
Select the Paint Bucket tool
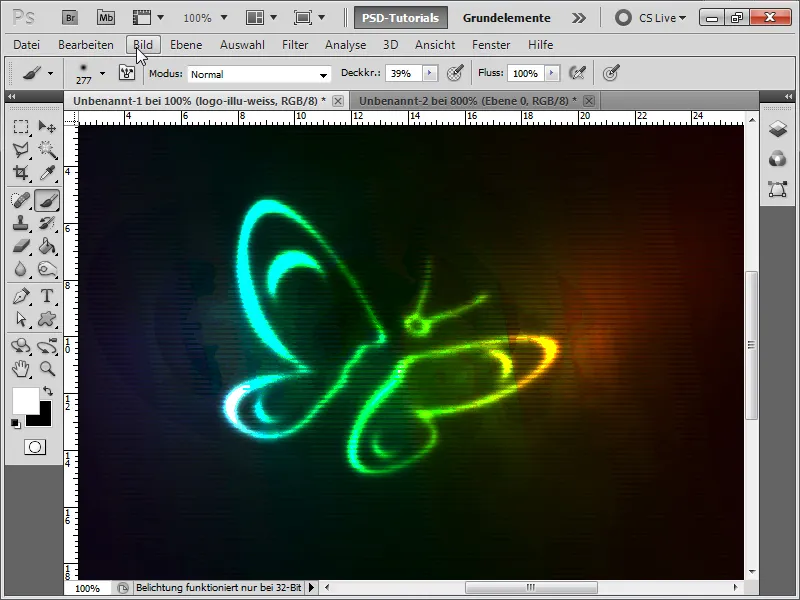[47, 246]
